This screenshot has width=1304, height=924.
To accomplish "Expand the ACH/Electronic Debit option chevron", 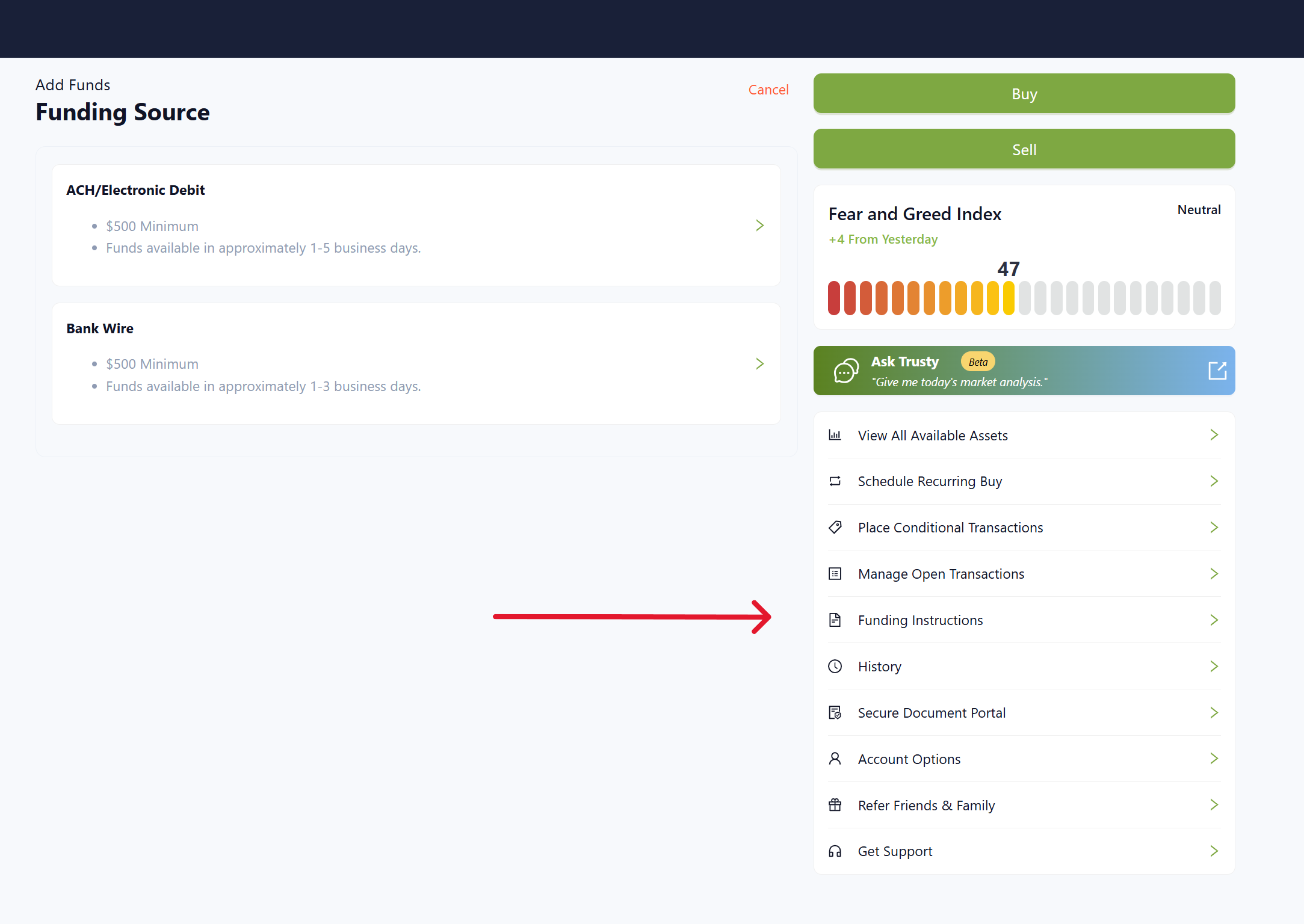I will click(x=759, y=226).
